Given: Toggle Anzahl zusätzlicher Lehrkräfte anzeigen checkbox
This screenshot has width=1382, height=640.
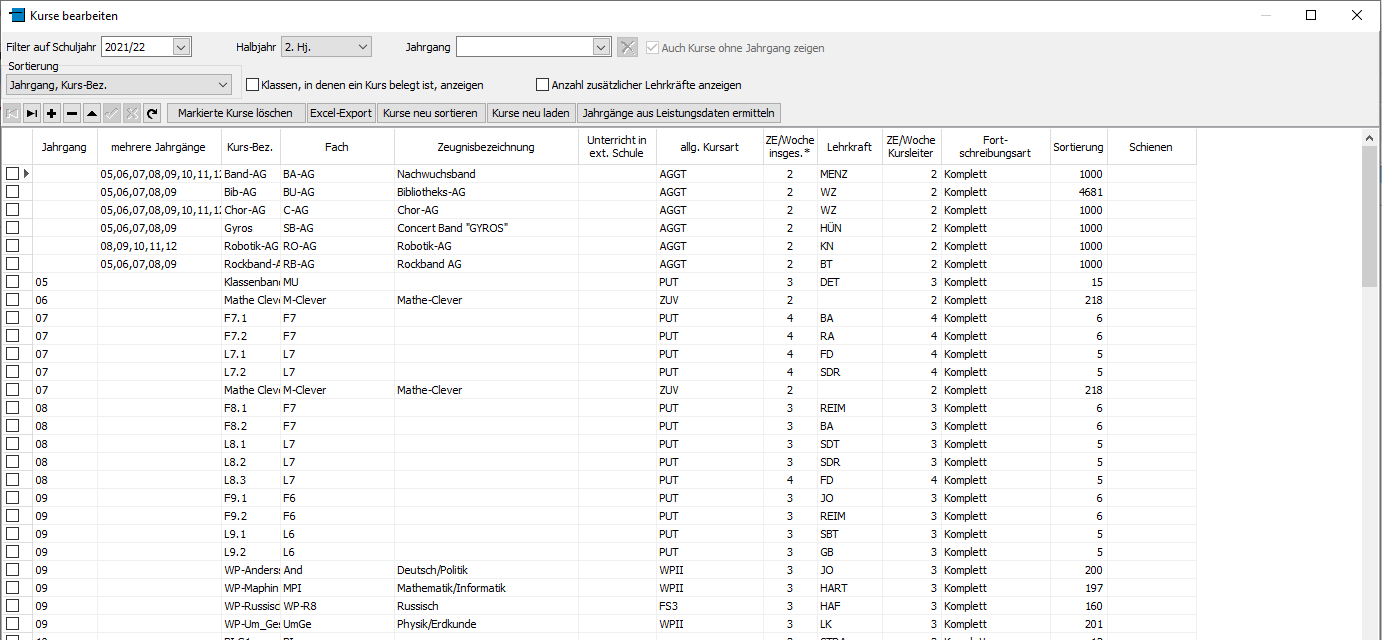Looking at the screenshot, I should click(543, 85).
